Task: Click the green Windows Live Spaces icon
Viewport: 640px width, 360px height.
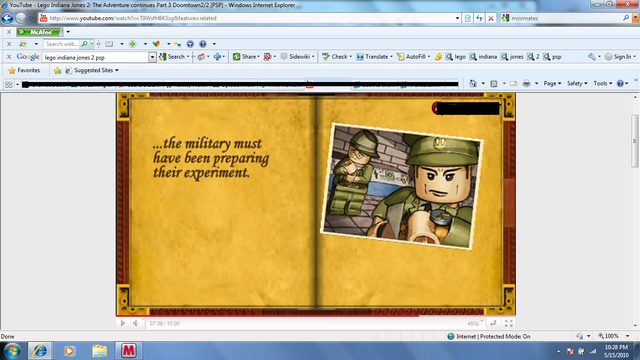Action: (x=133, y=44)
